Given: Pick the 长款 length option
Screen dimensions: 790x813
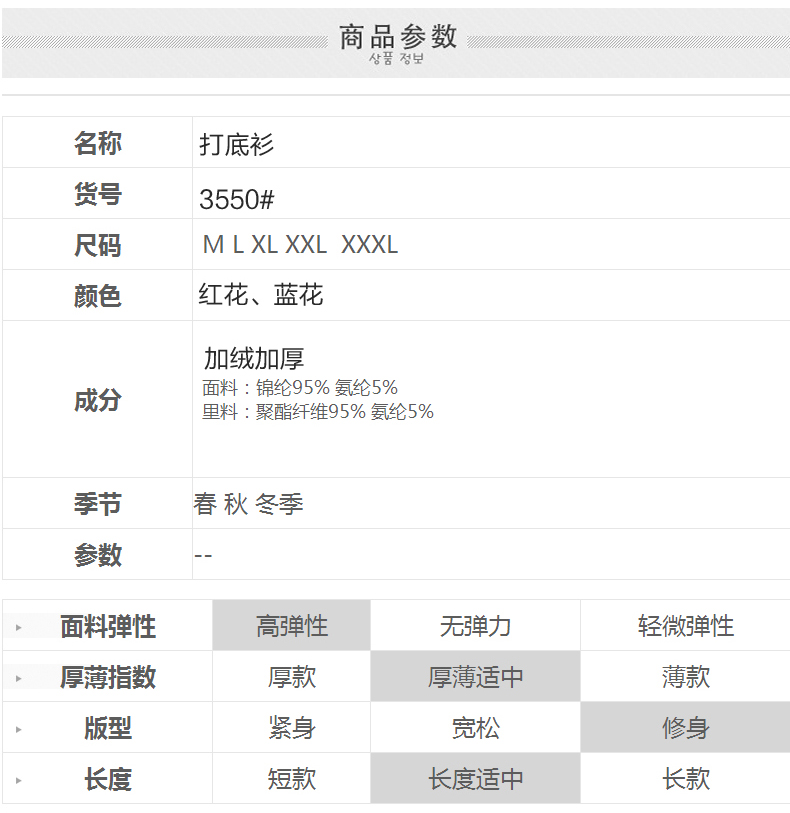Looking at the screenshot, I should click(x=685, y=779).
